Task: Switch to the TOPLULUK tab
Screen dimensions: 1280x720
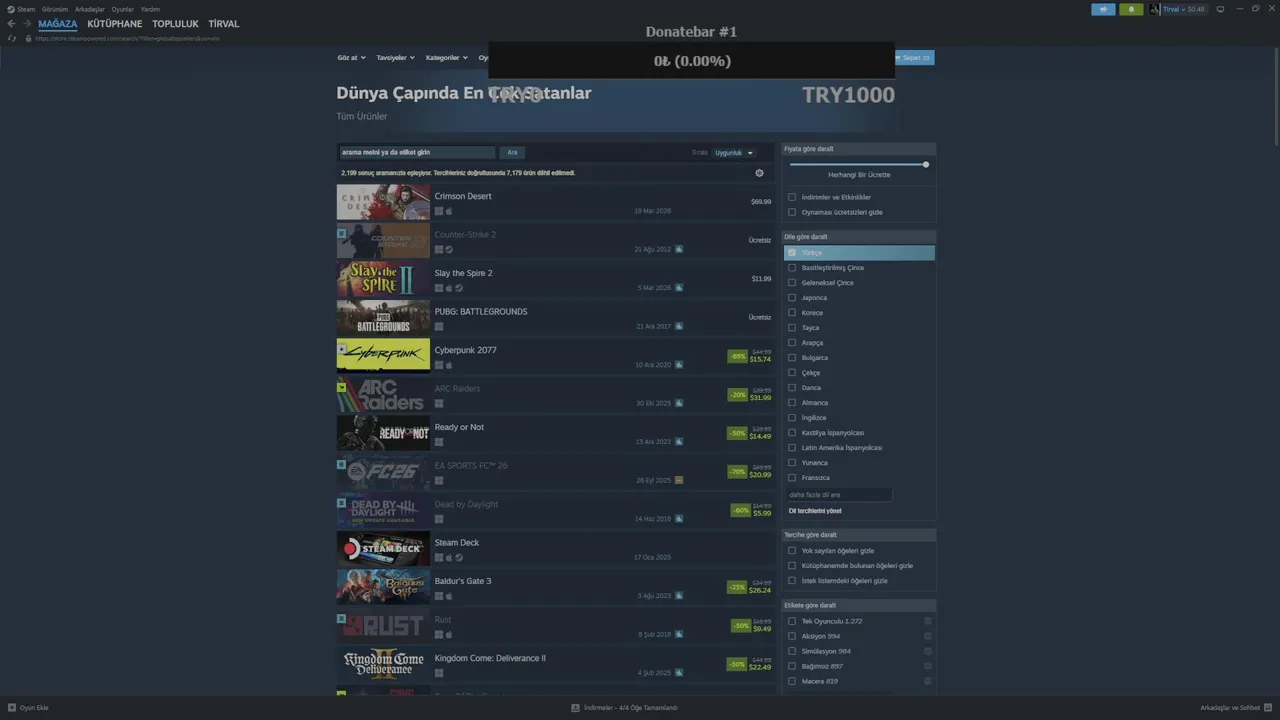Action: (175, 24)
